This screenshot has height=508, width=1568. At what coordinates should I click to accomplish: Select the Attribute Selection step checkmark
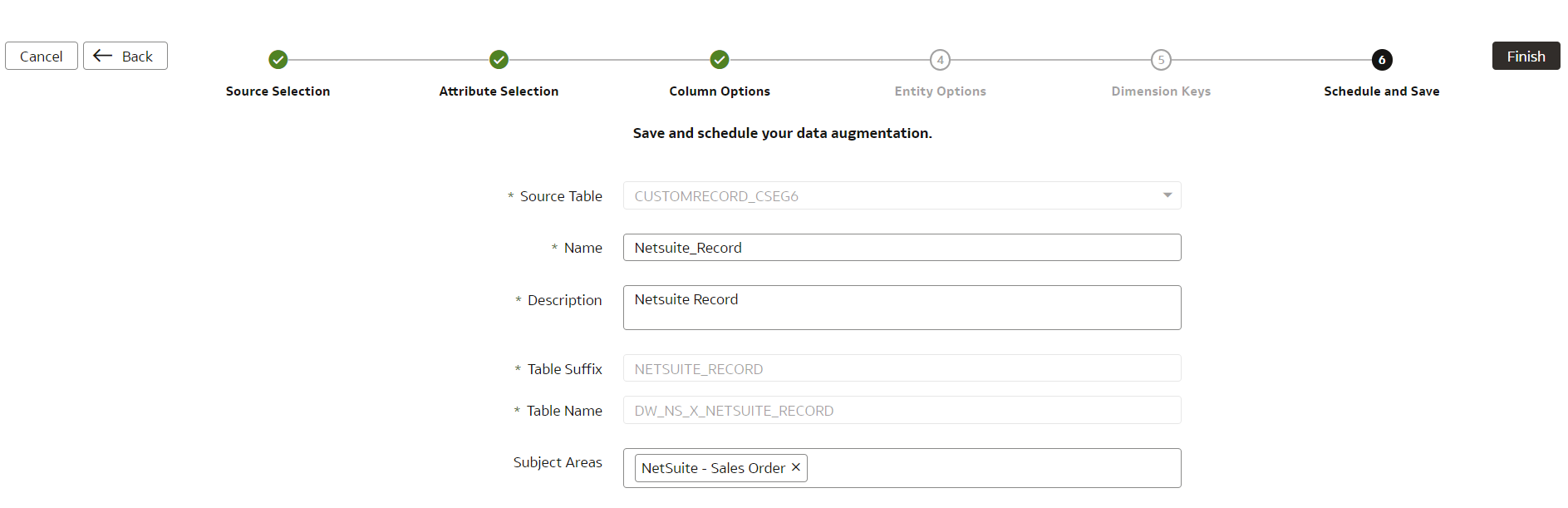coord(499,60)
